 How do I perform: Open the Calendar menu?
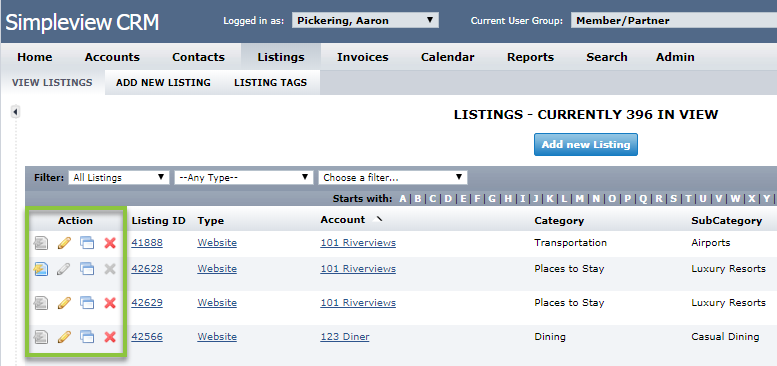[x=447, y=57]
